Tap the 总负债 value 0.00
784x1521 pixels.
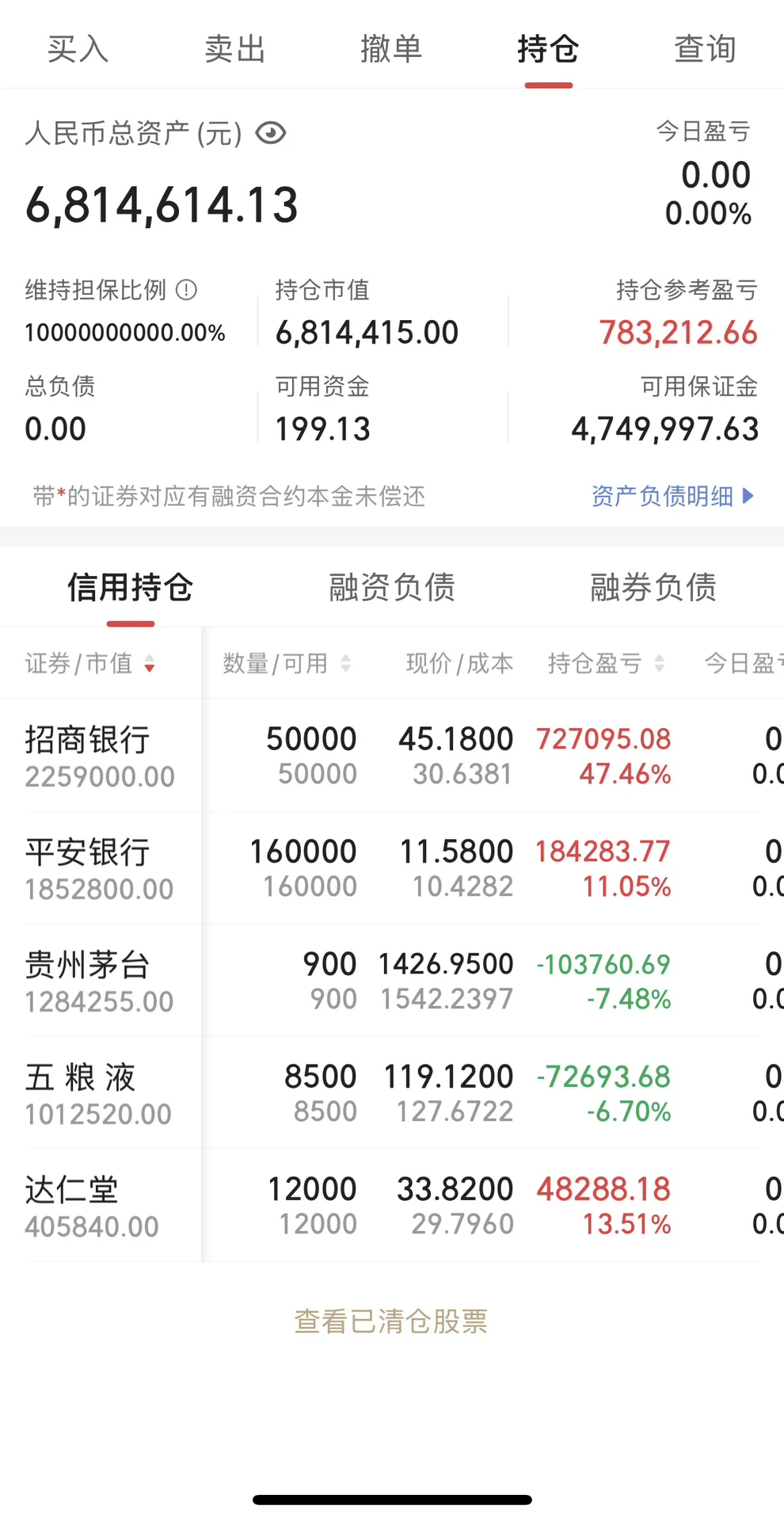55,429
